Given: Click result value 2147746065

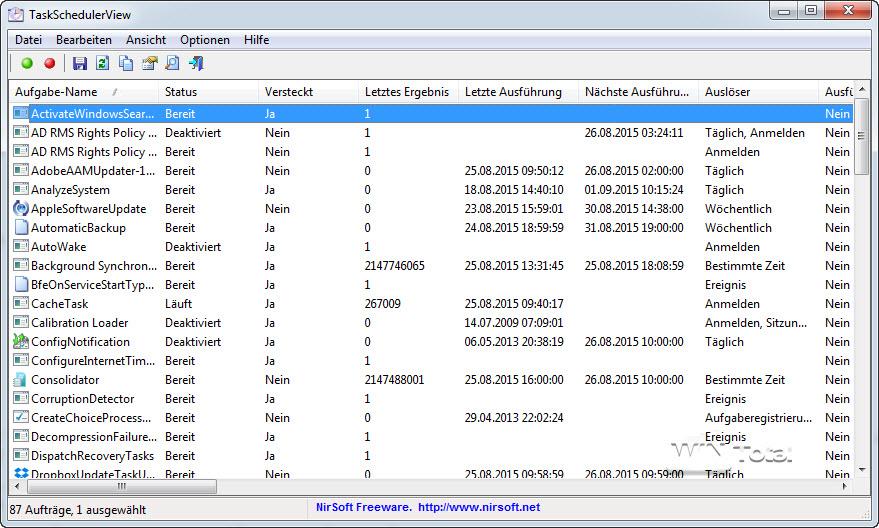Looking at the screenshot, I should (x=395, y=266).
